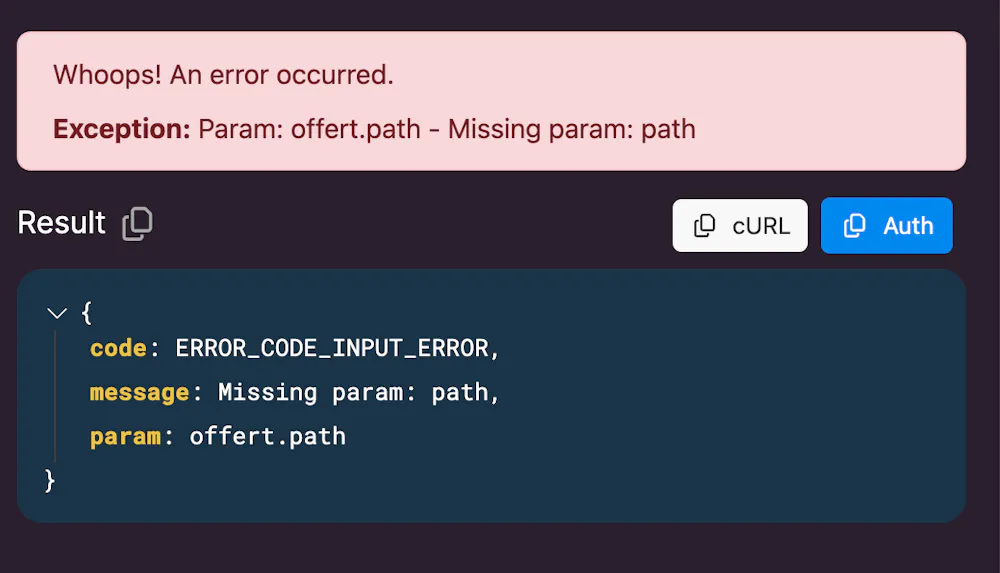Click the "Whoops! An error occurred." heading
This screenshot has height=573, width=1000.
[x=223, y=74]
